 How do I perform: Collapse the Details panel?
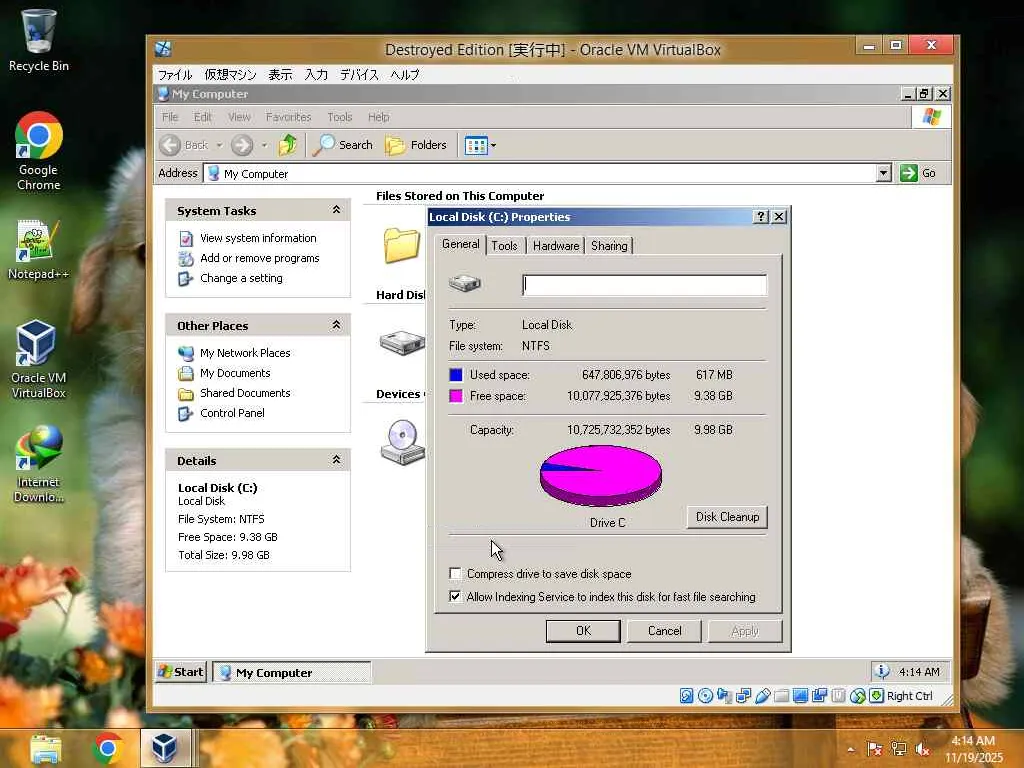click(336, 460)
